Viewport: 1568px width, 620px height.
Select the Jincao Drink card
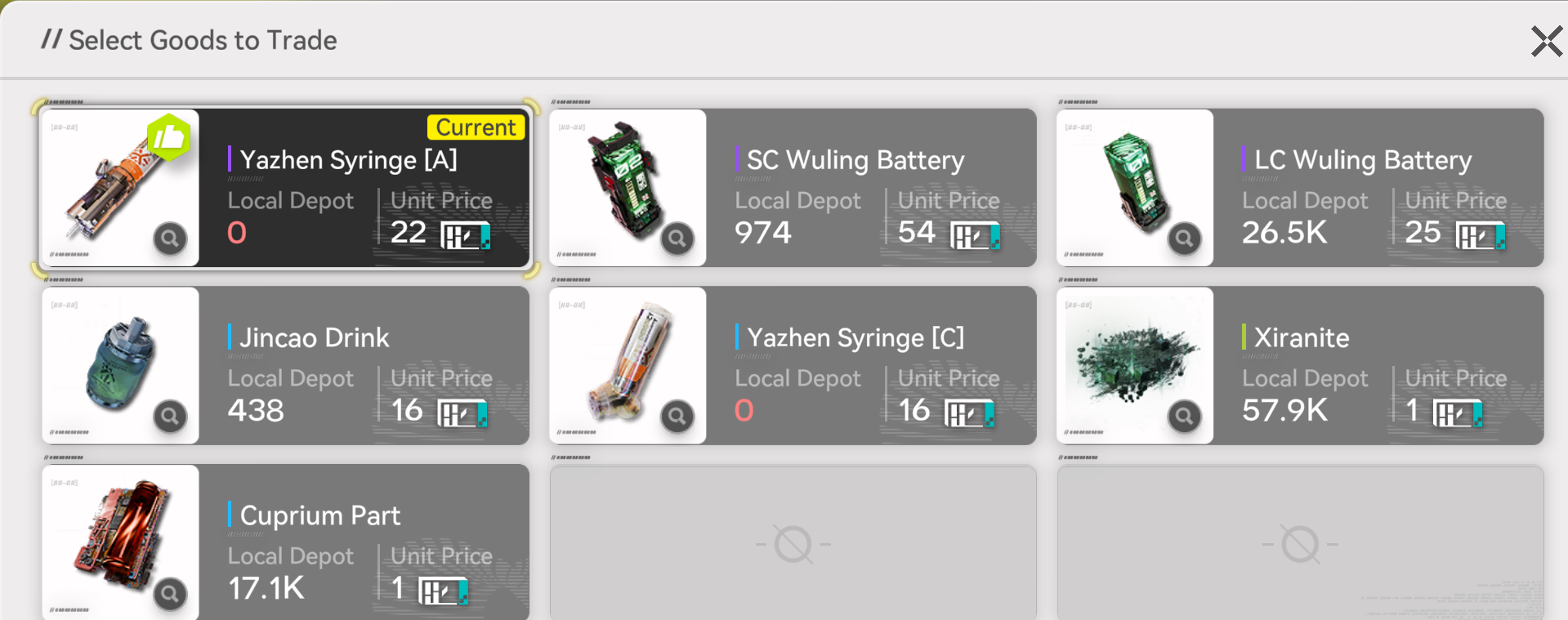click(285, 365)
